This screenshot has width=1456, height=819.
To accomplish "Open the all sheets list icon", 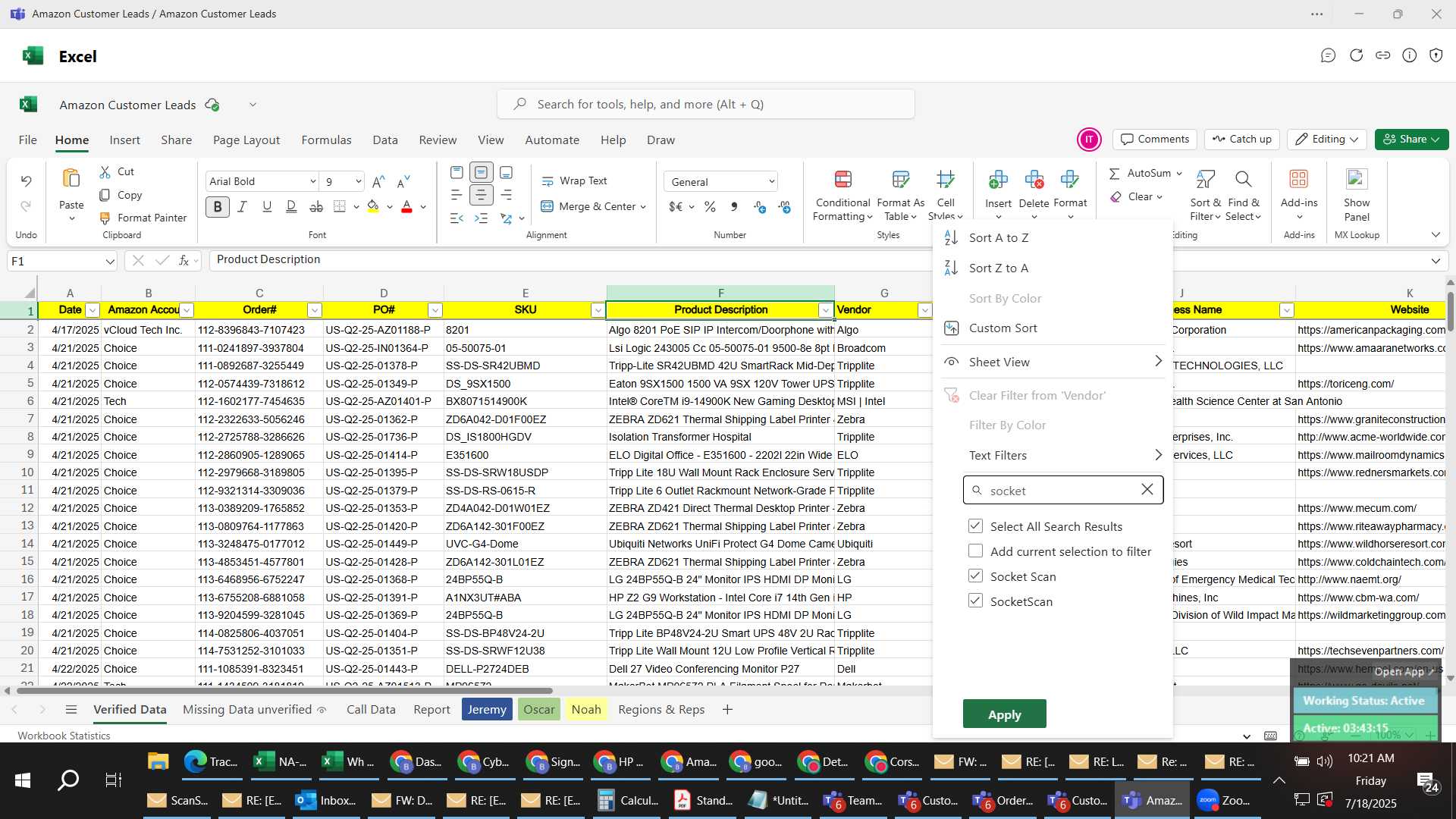I will tap(71, 710).
